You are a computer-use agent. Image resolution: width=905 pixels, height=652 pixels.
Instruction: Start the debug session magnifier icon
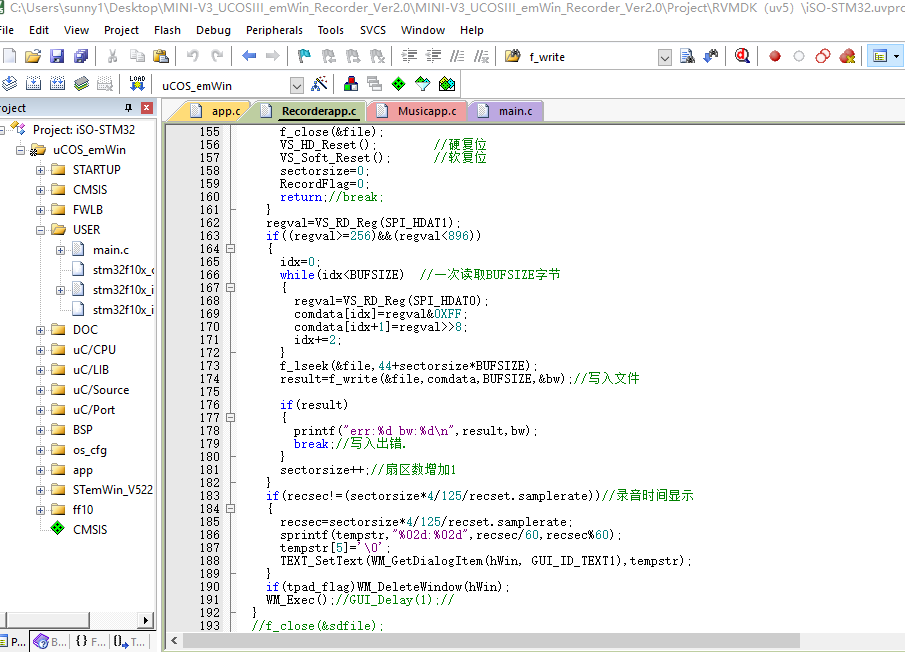click(742, 56)
